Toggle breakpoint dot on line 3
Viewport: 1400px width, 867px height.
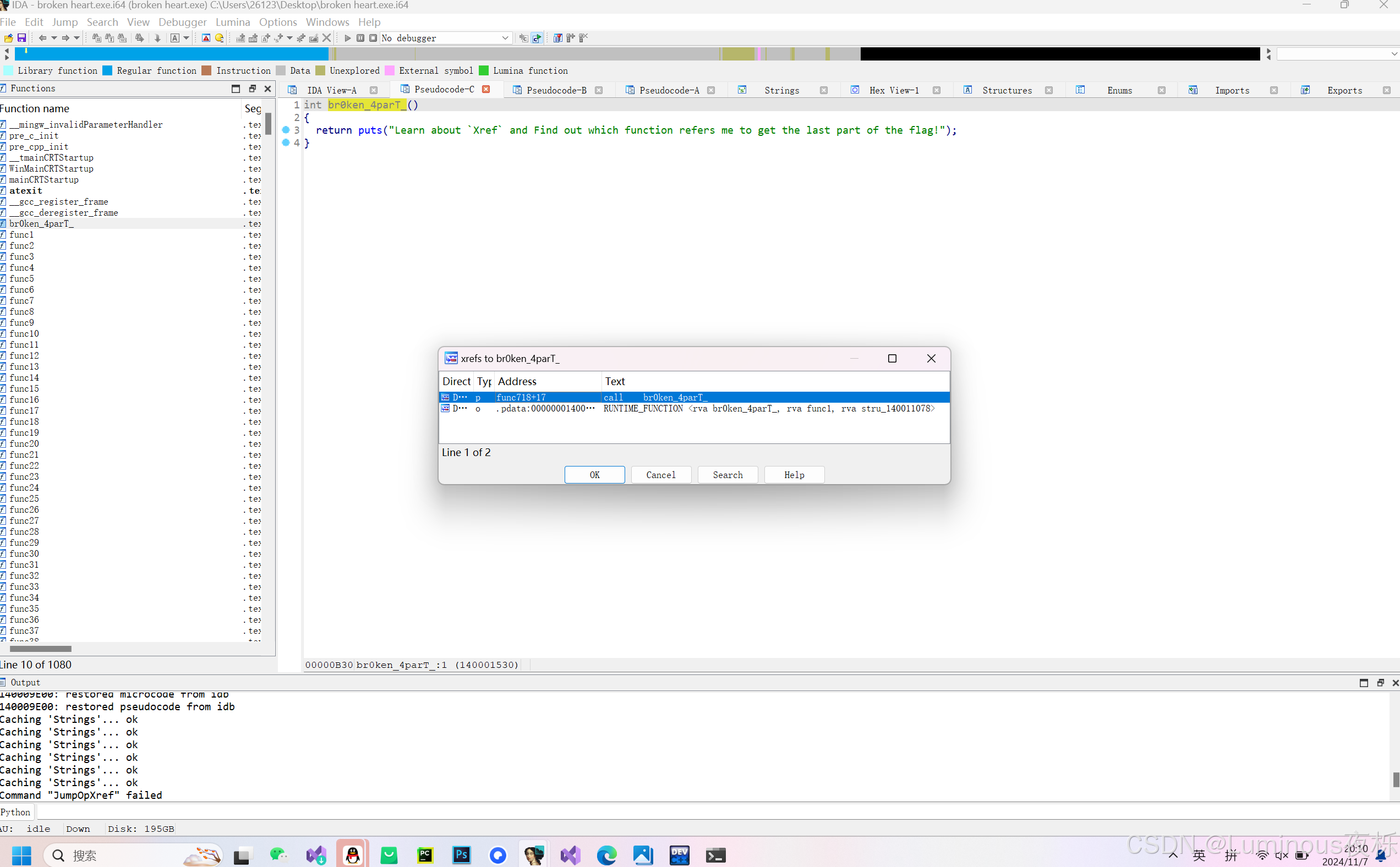pyautogui.click(x=286, y=130)
